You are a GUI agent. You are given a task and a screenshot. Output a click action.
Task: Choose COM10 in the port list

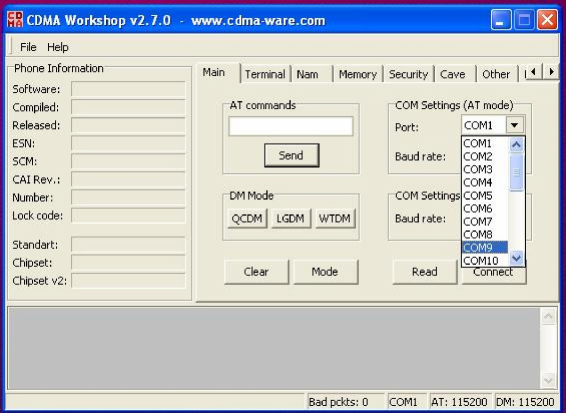485,260
